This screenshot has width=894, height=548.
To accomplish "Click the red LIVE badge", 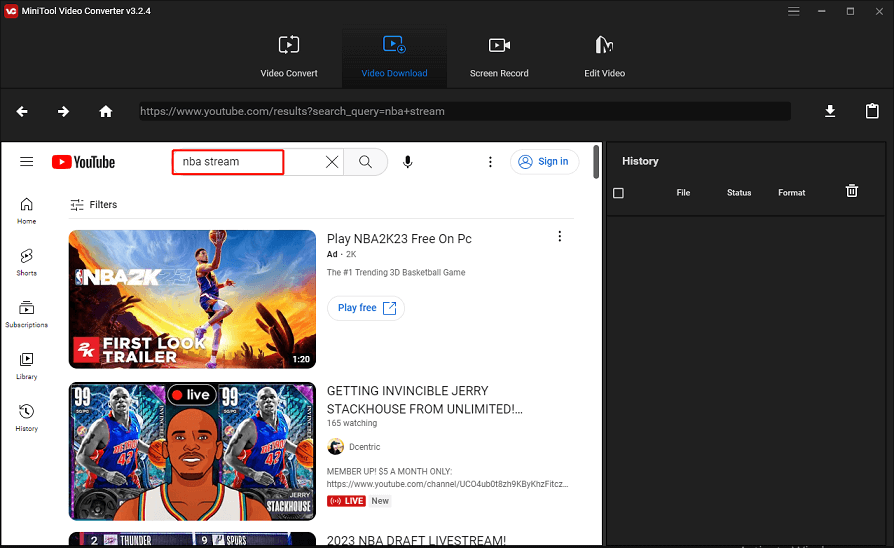I will (346, 501).
